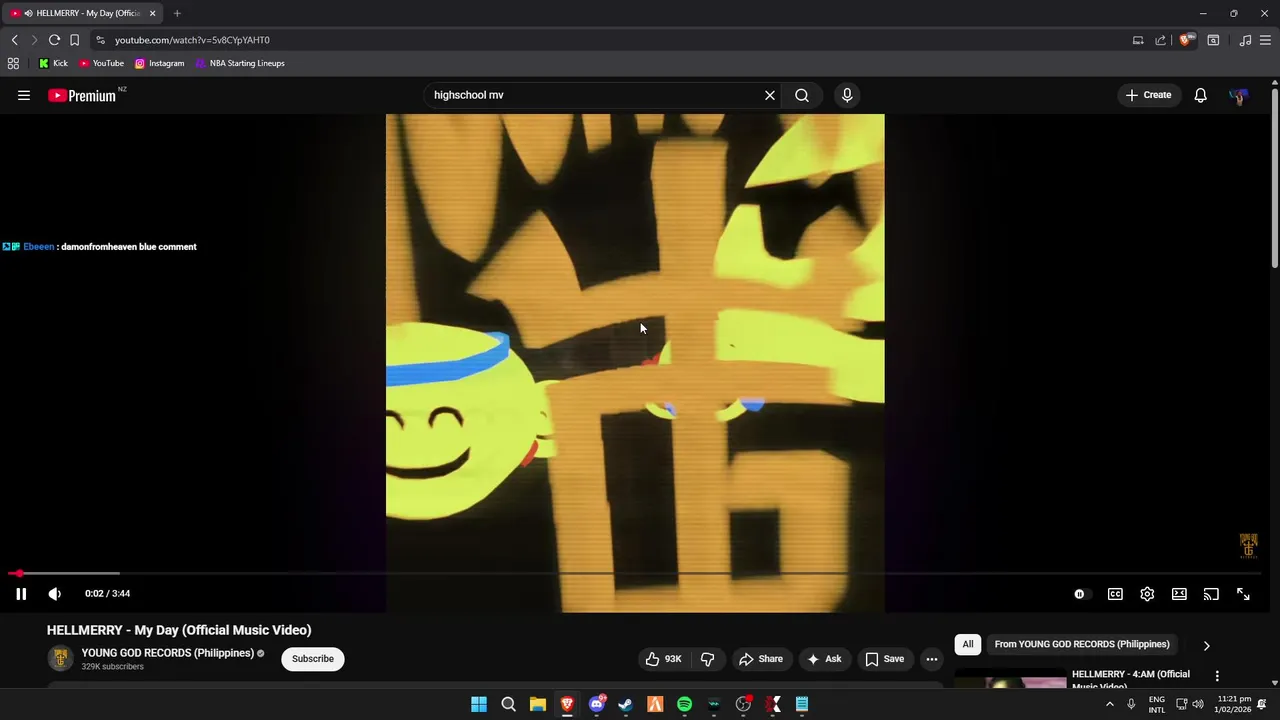Open the Create menu

coord(1148,95)
